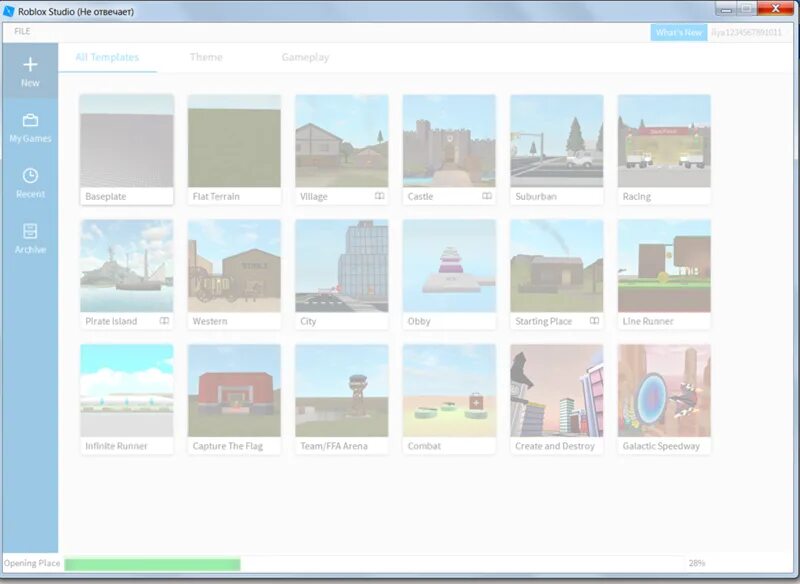Select the Obby template thumbnail

(449, 266)
